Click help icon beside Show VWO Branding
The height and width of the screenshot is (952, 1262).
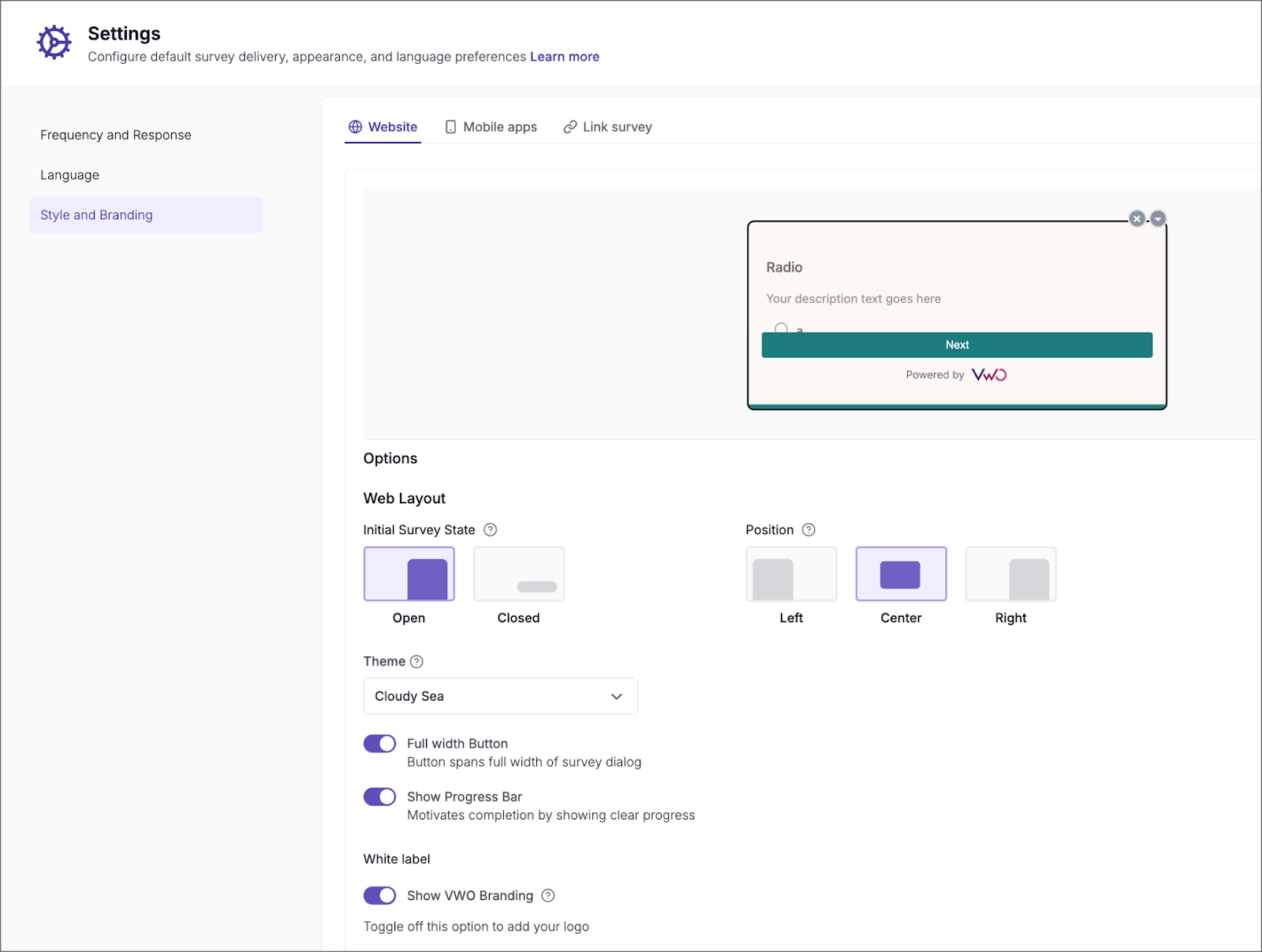click(x=548, y=895)
